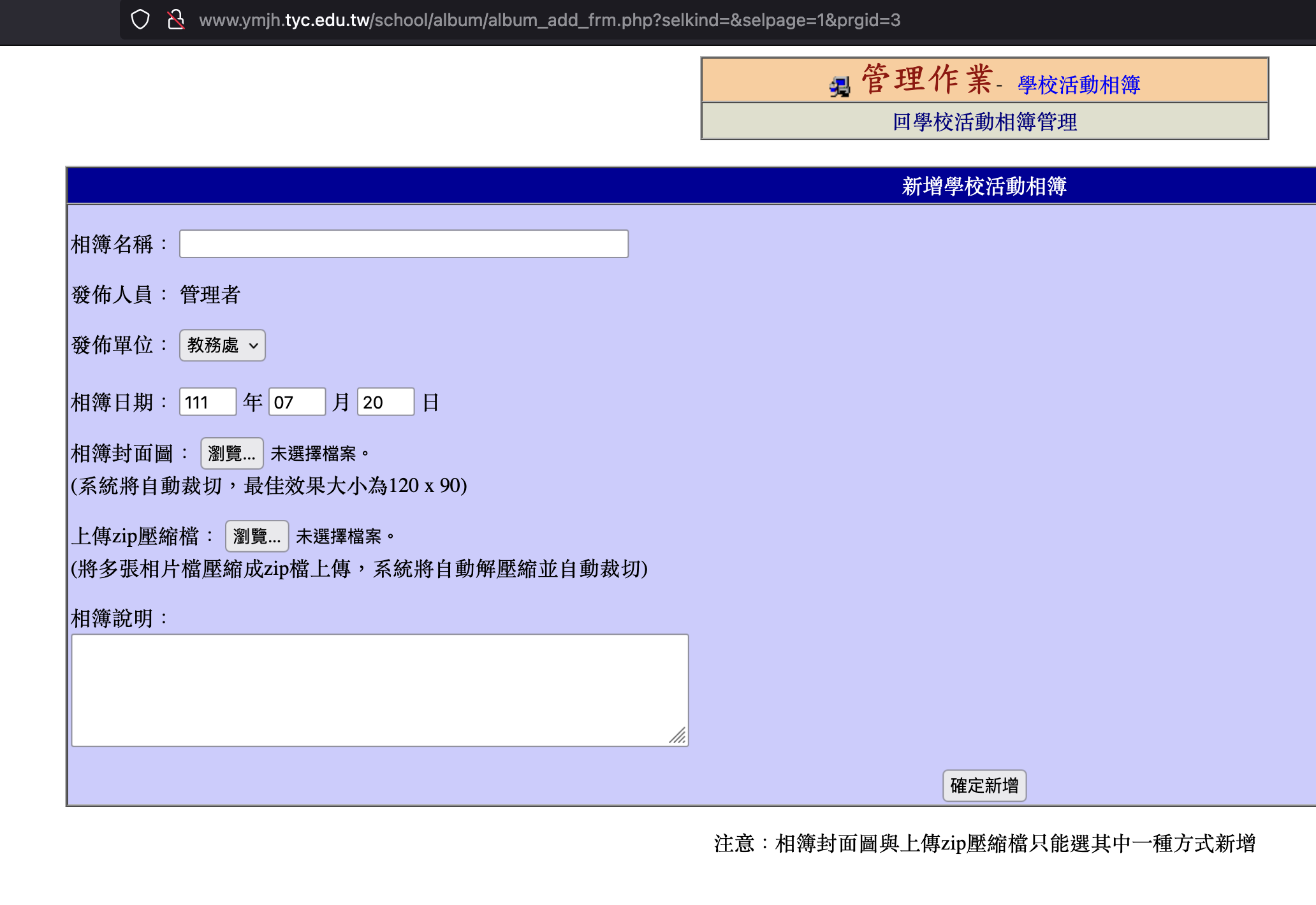Viewport: 1316px width, 905px height.
Task: Click the year field containing 111
Action: click(208, 402)
